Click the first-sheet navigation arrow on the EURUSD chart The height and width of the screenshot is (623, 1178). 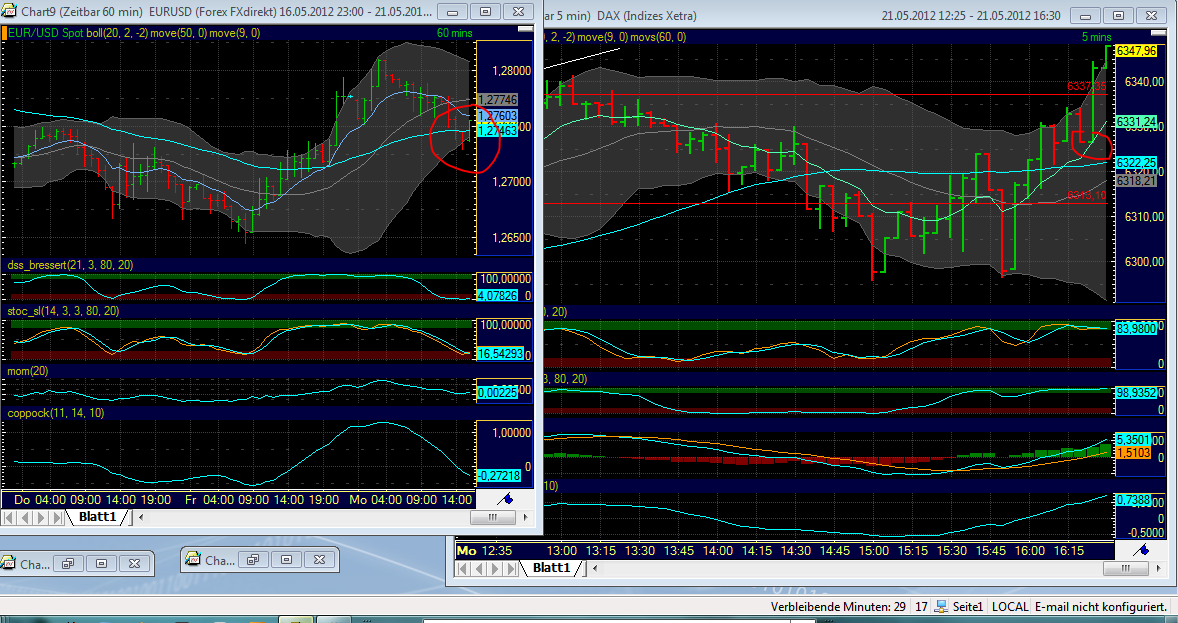coord(9,518)
